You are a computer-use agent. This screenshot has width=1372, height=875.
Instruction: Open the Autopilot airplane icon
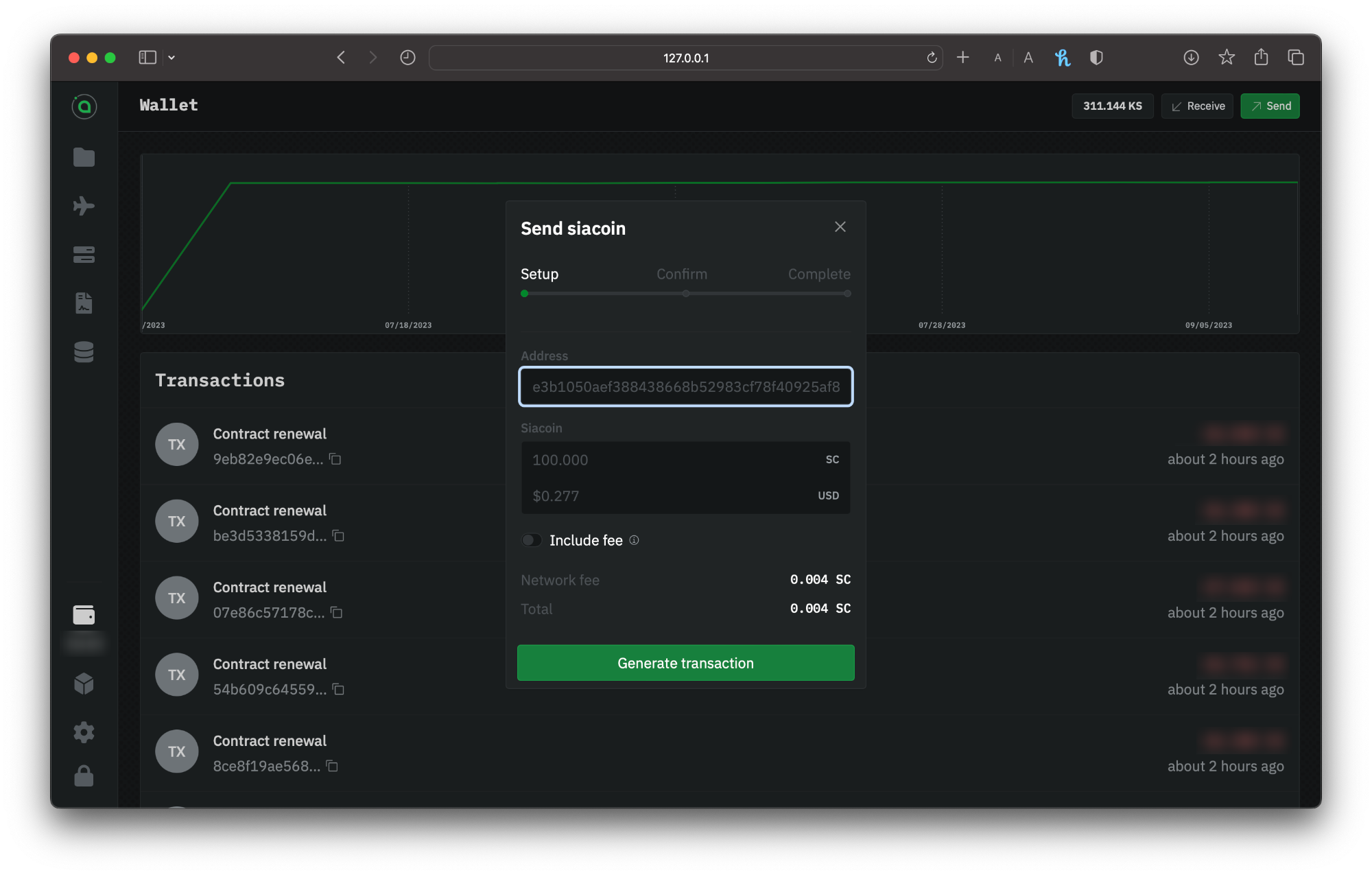coord(84,206)
